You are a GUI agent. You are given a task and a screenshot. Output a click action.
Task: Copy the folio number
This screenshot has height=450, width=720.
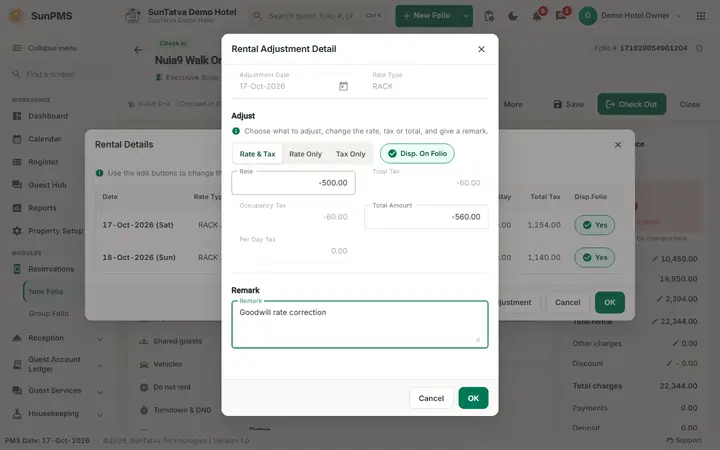click(x=699, y=48)
